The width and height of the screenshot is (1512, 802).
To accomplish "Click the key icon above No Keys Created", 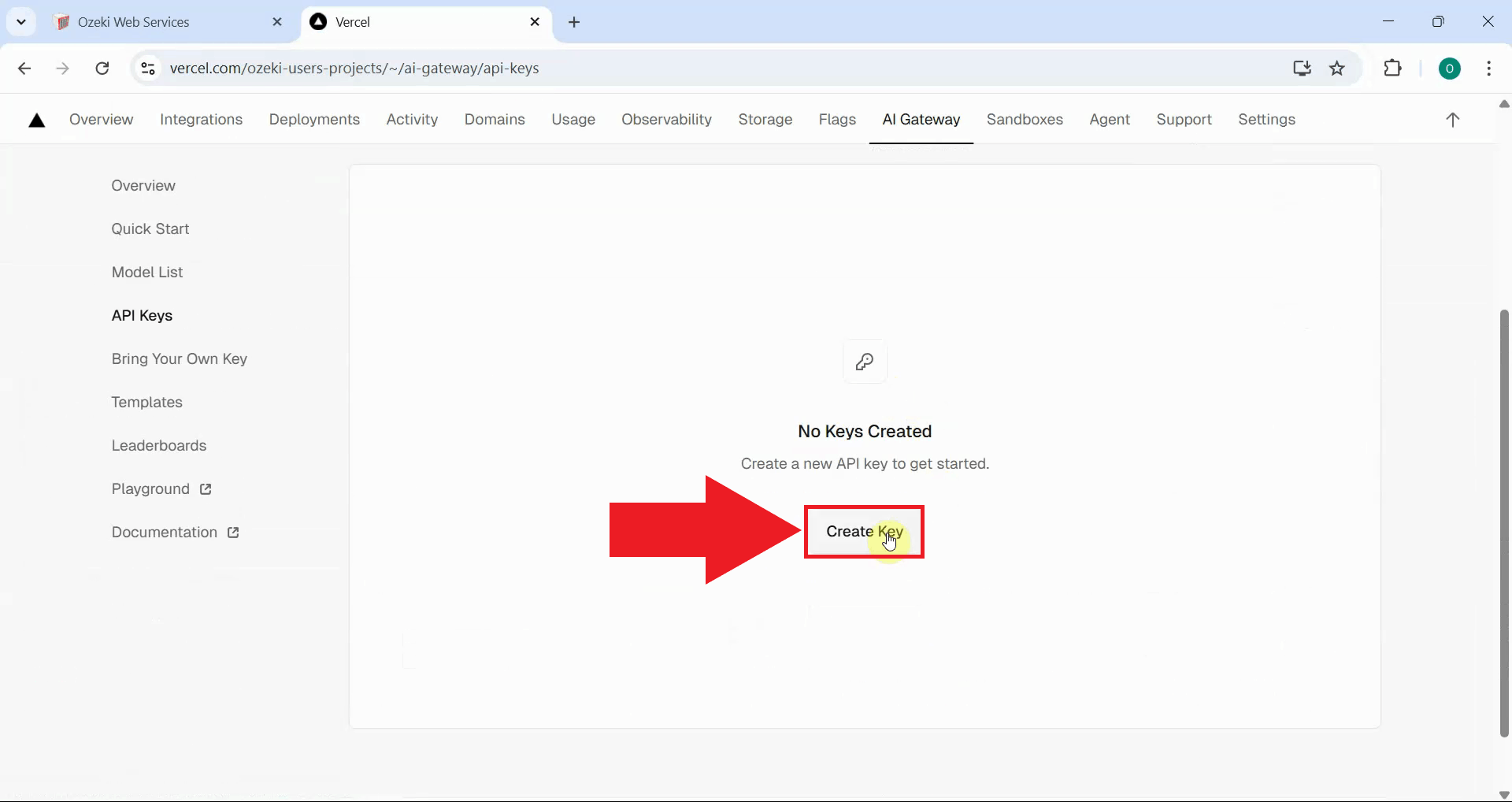I will tap(864, 362).
